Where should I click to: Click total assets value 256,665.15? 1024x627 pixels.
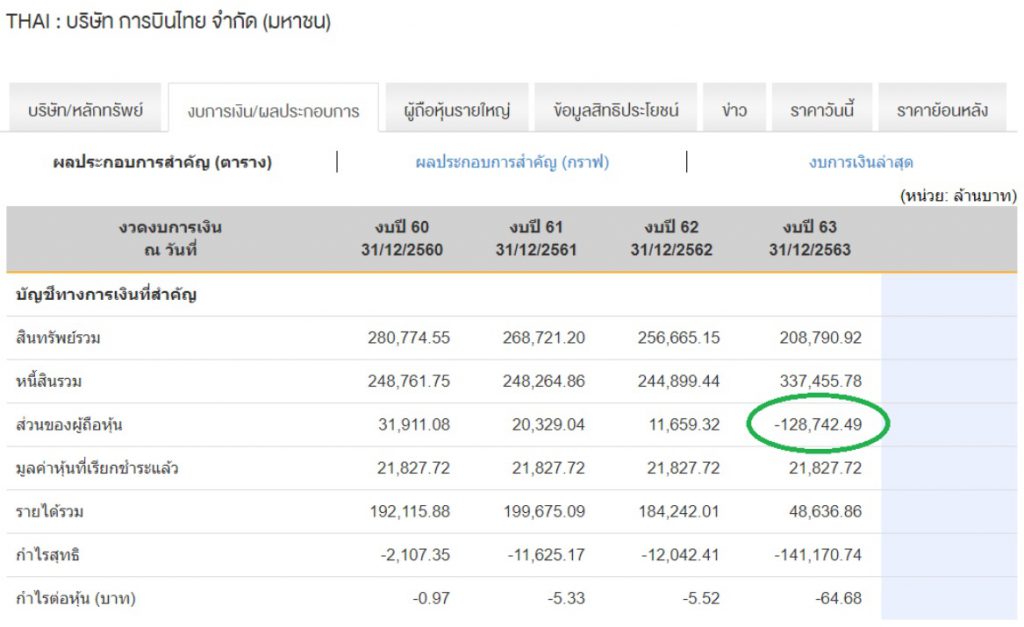pyautogui.click(x=679, y=338)
